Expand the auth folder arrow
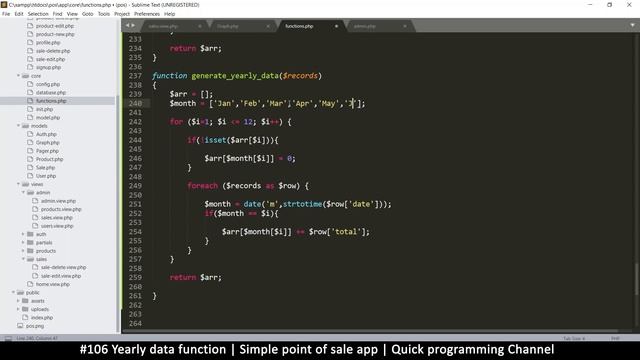This screenshot has width=640, height=360. pyautogui.click(x=23, y=234)
